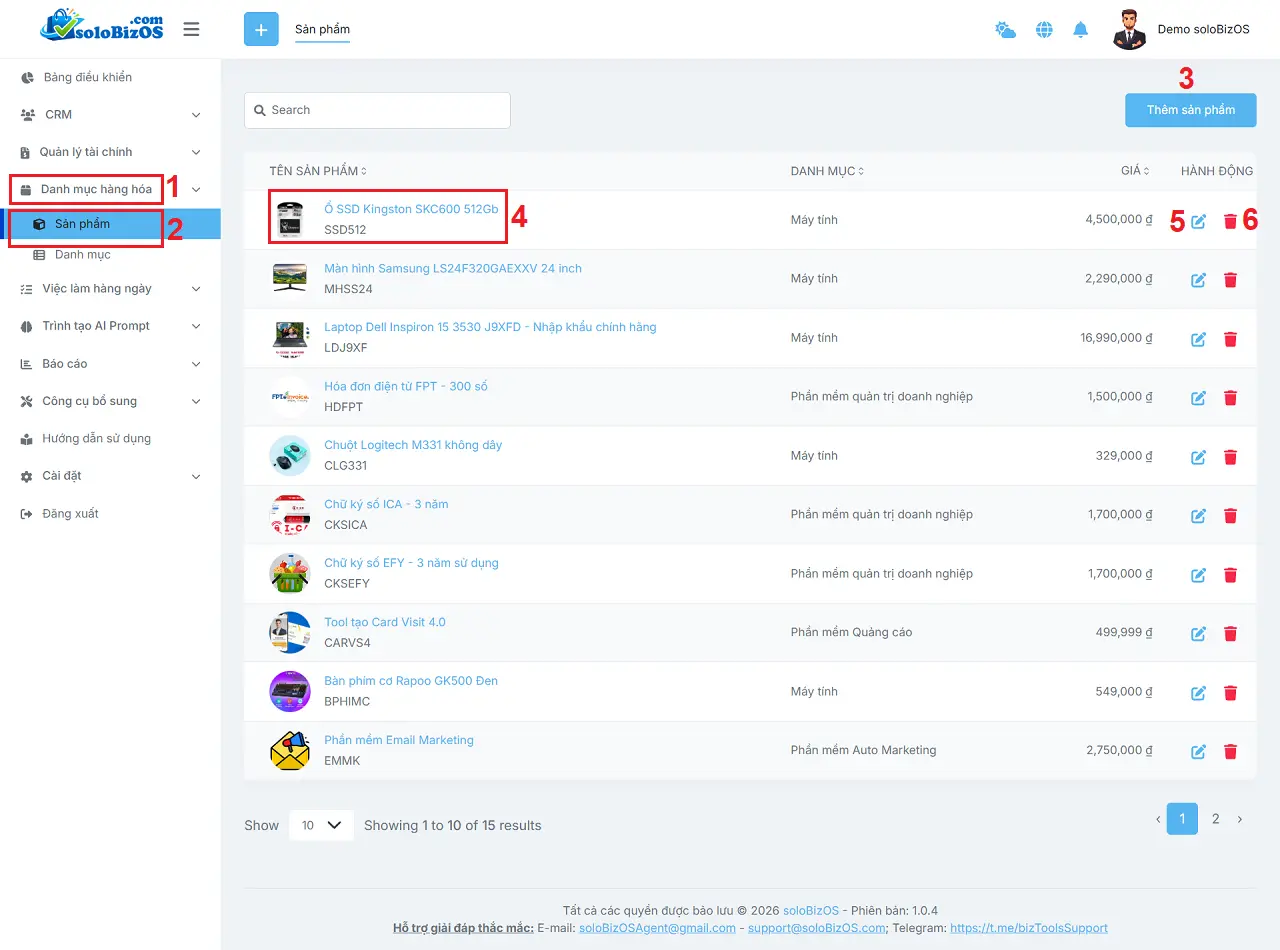Edit the Ổ SSD Kingston SKC600 product

point(1198,221)
